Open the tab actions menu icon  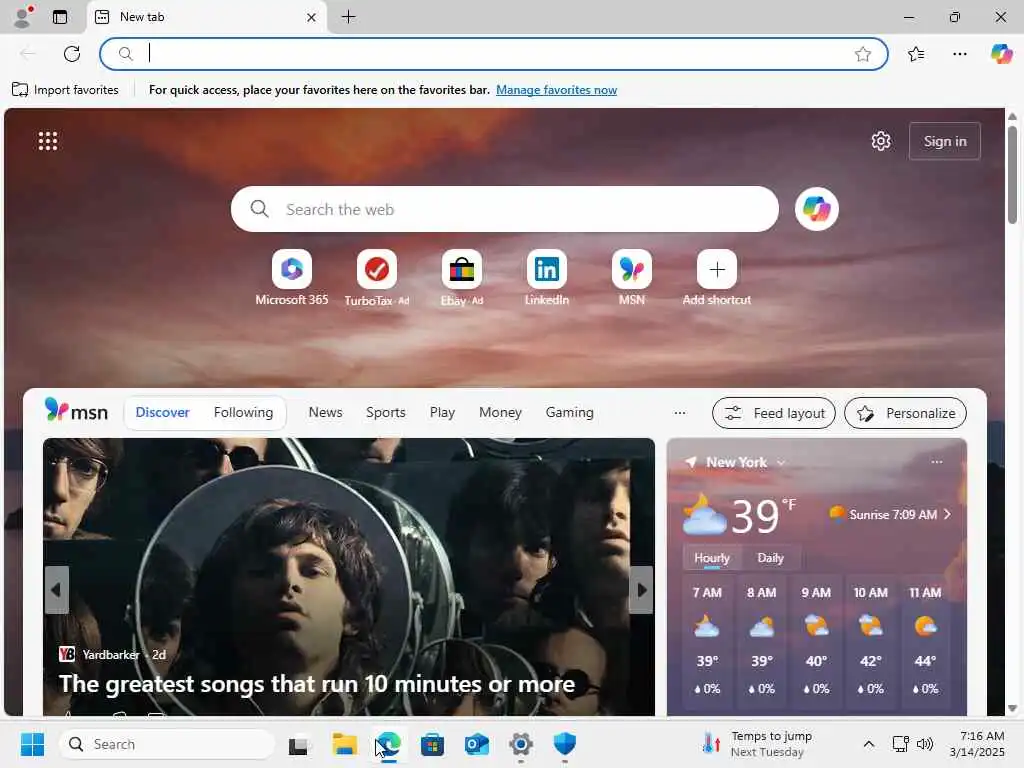pos(60,17)
